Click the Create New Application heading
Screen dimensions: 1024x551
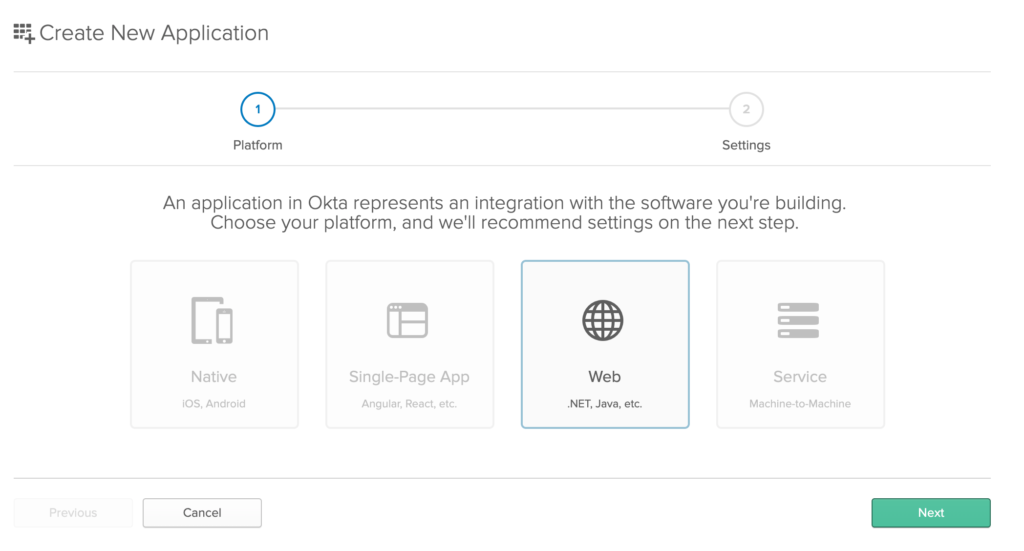(154, 33)
